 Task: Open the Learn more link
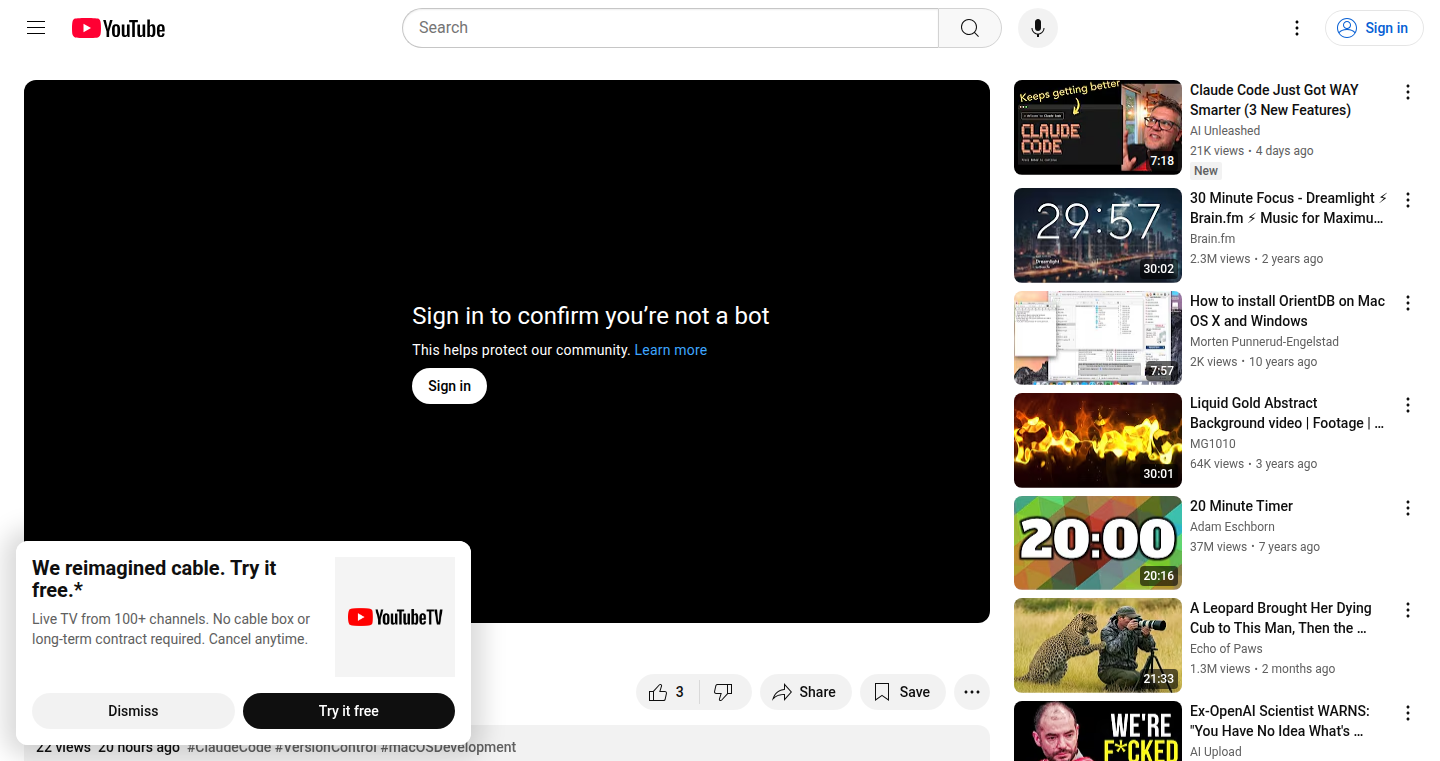pos(670,350)
